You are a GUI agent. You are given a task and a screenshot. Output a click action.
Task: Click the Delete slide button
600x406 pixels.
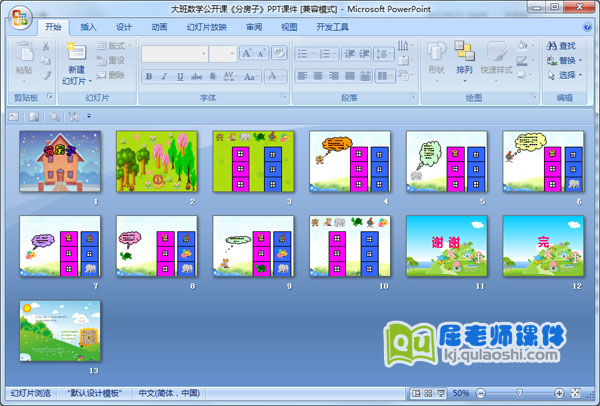click(x=111, y=75)
